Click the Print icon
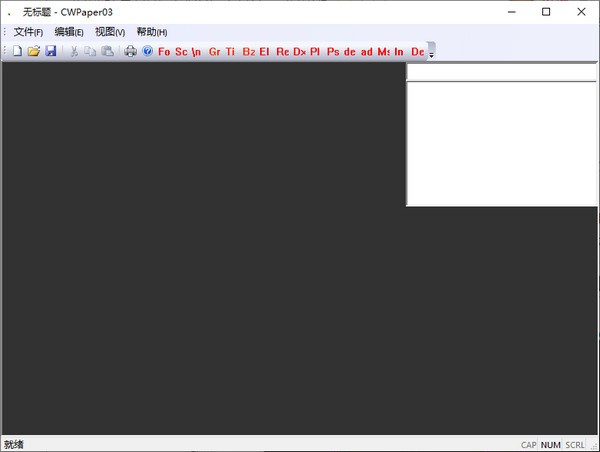This screenshot has height=452, width=600. [130, 51]
